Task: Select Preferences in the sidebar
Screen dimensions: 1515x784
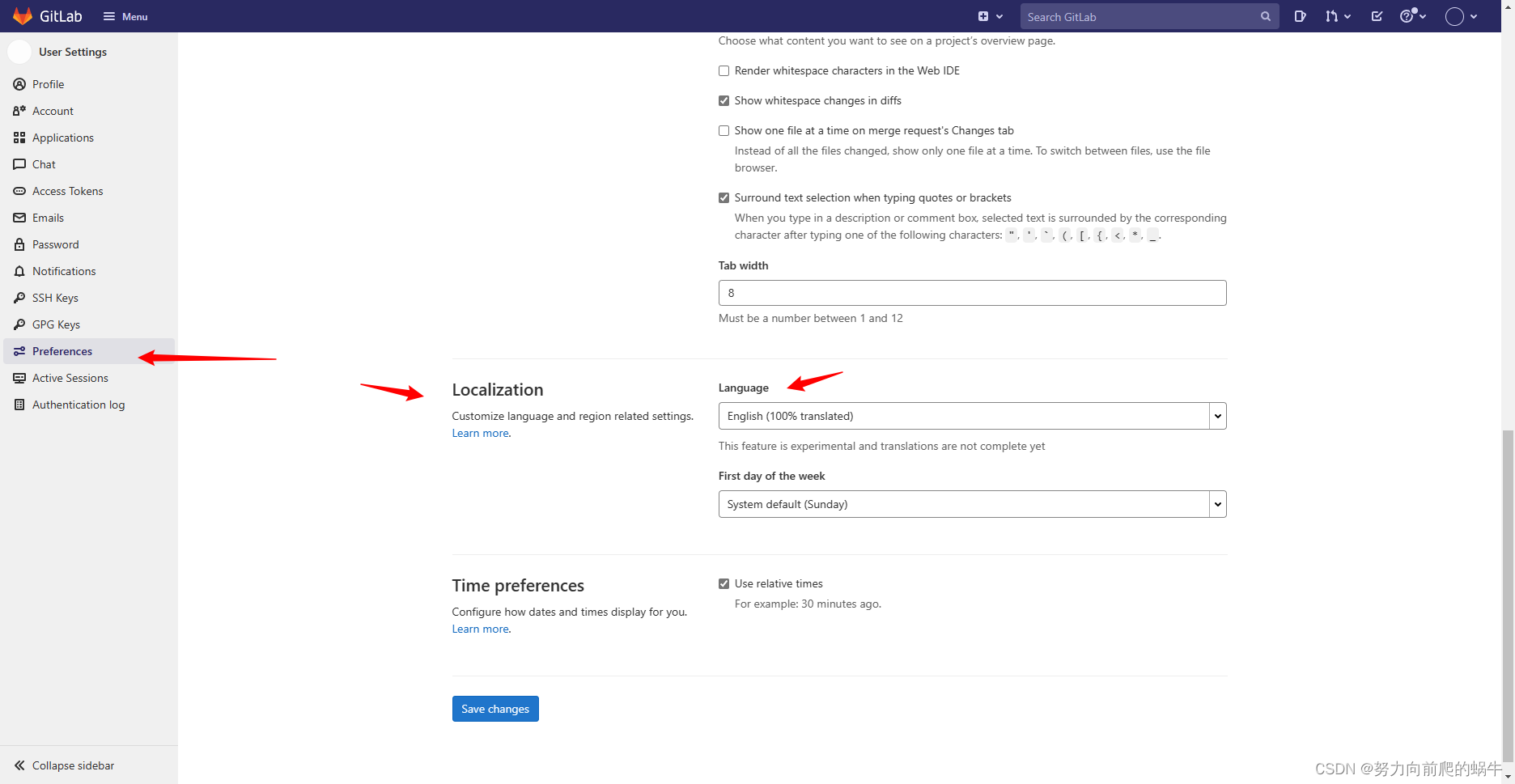Action: click(x=89, y=351)
